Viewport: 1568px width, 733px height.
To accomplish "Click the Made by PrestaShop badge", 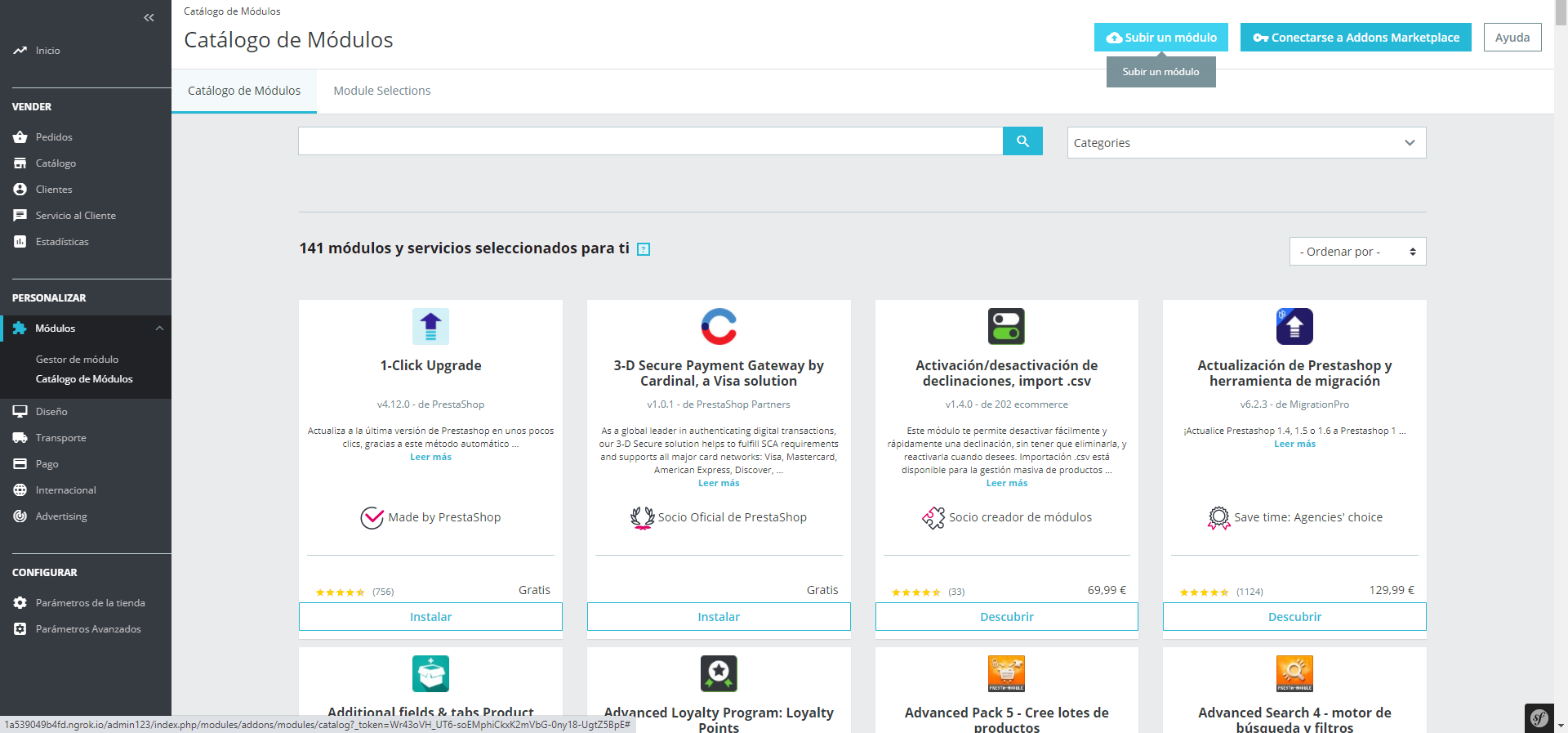I will coord(430,517).
